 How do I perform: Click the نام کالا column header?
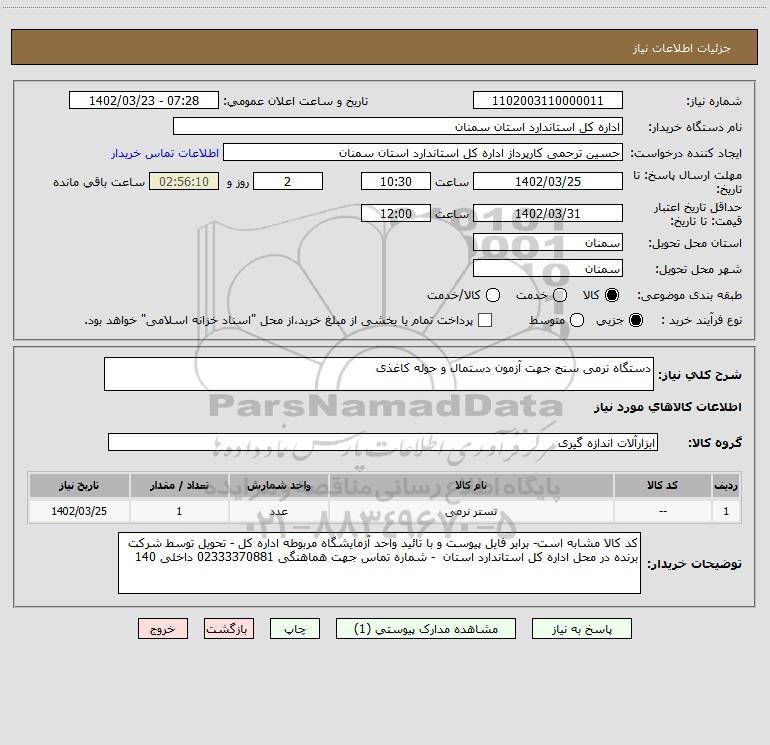coord(471,485)
